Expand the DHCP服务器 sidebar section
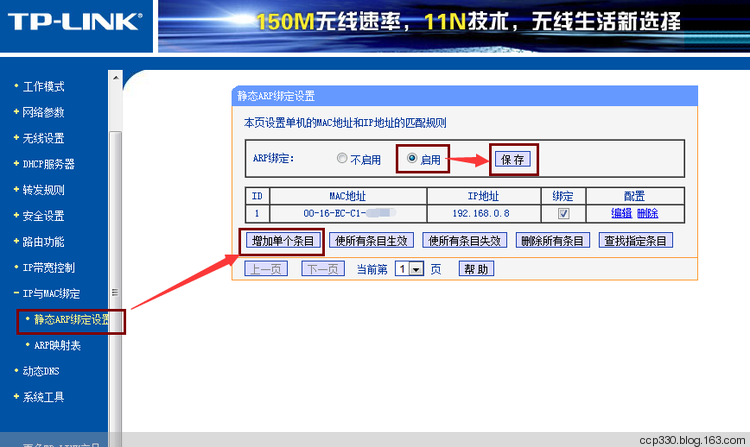Viewport: 750px width, 447px height. 48,164
